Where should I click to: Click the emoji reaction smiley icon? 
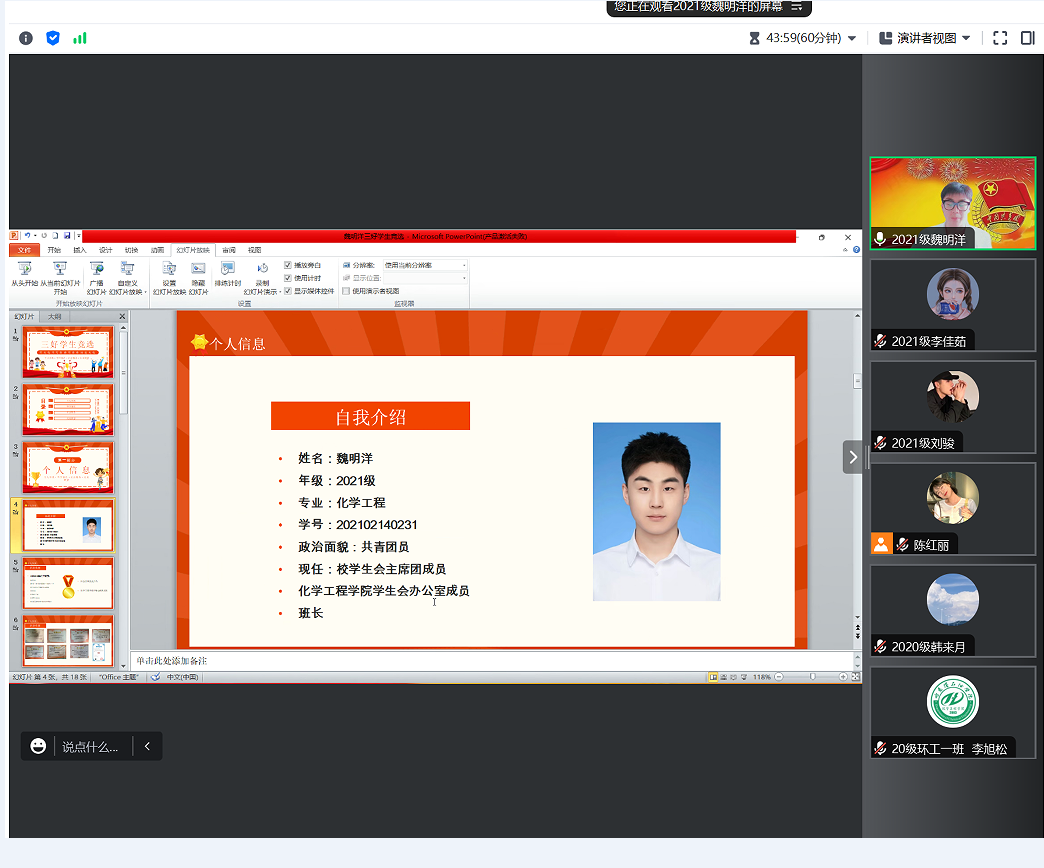38,746
